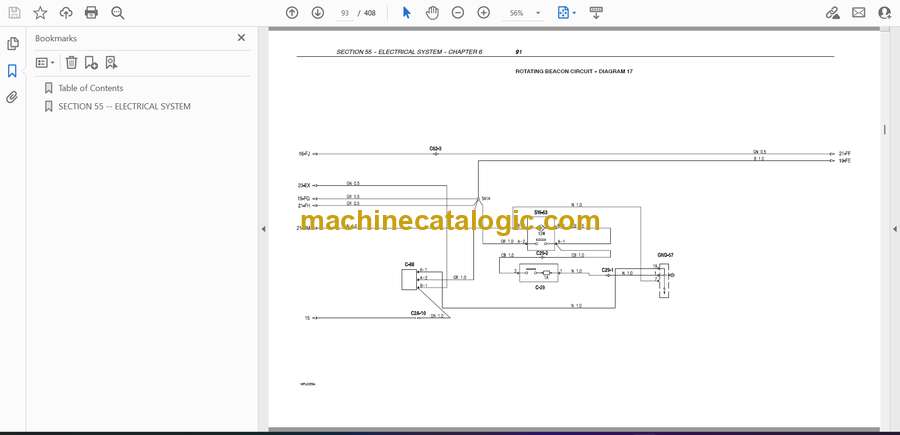Click the SECTION 55 page header text

(x=409, y=52)
